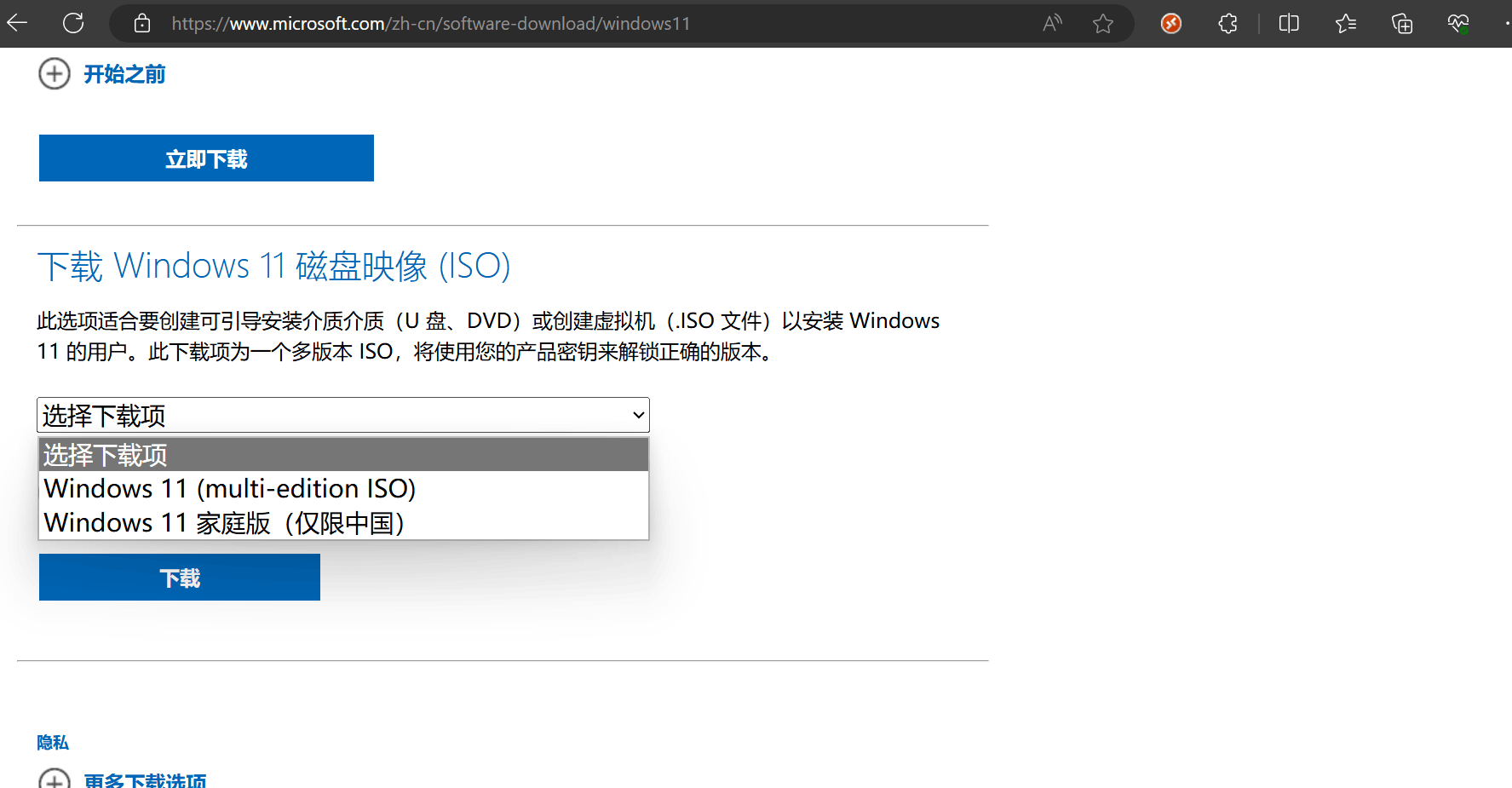Click the 下载 button

[x=180, y=577]
